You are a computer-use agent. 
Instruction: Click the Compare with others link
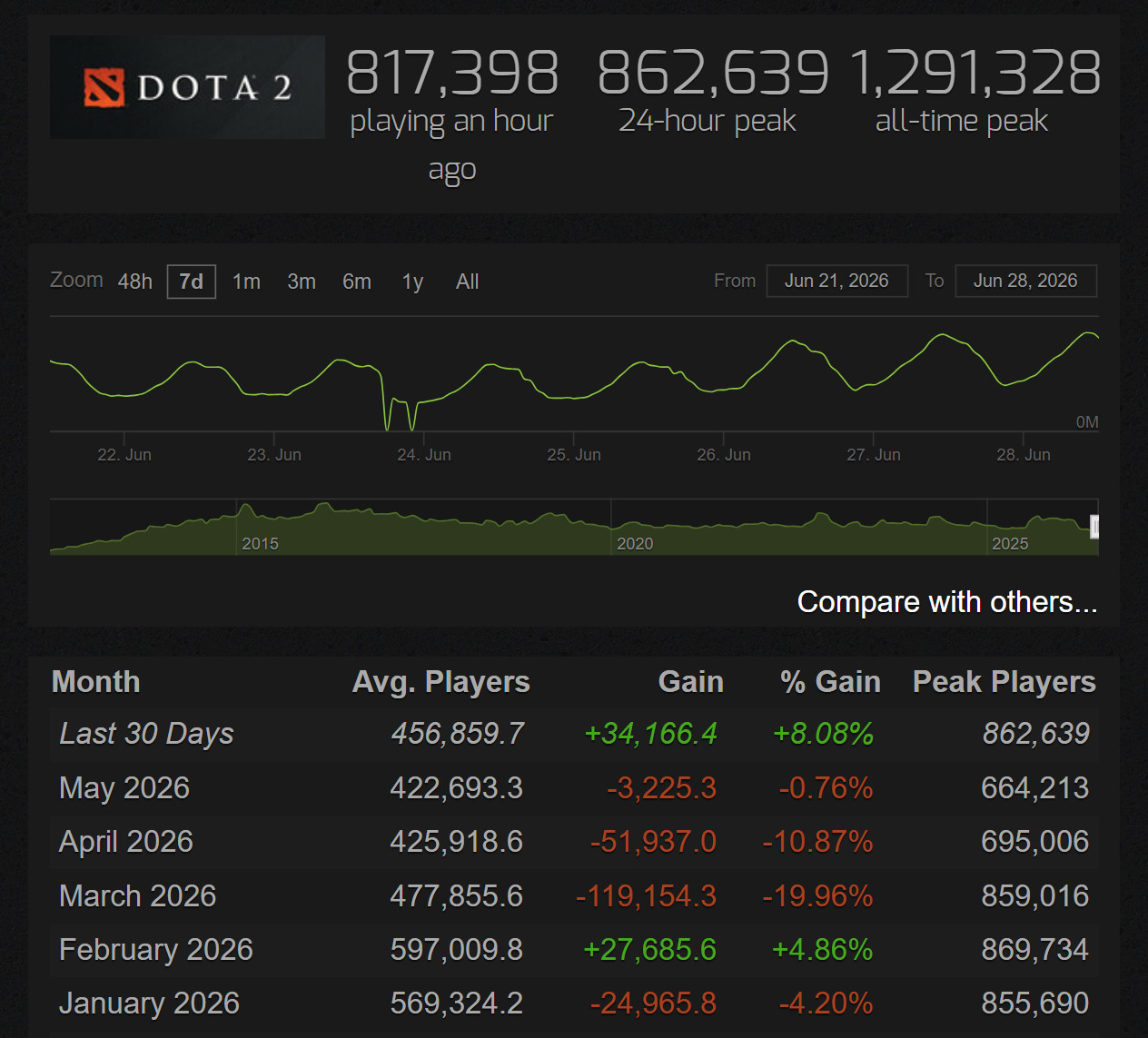[x=947, y=601]
